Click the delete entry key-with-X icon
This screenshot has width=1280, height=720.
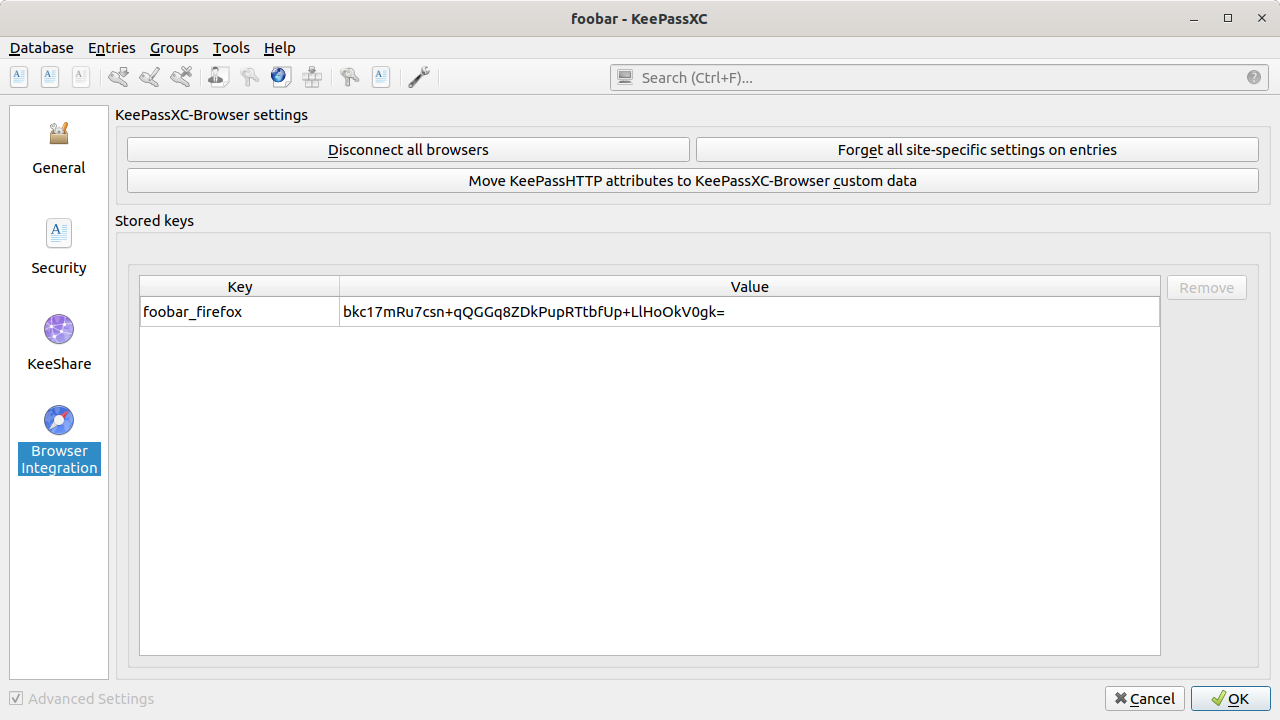point(181,77)
